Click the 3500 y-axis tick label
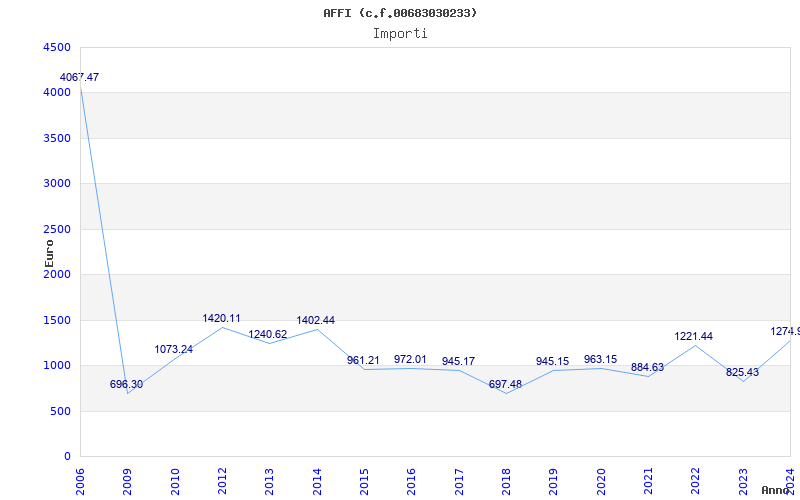This screenshot has width=800, height=500. [57, 138]
